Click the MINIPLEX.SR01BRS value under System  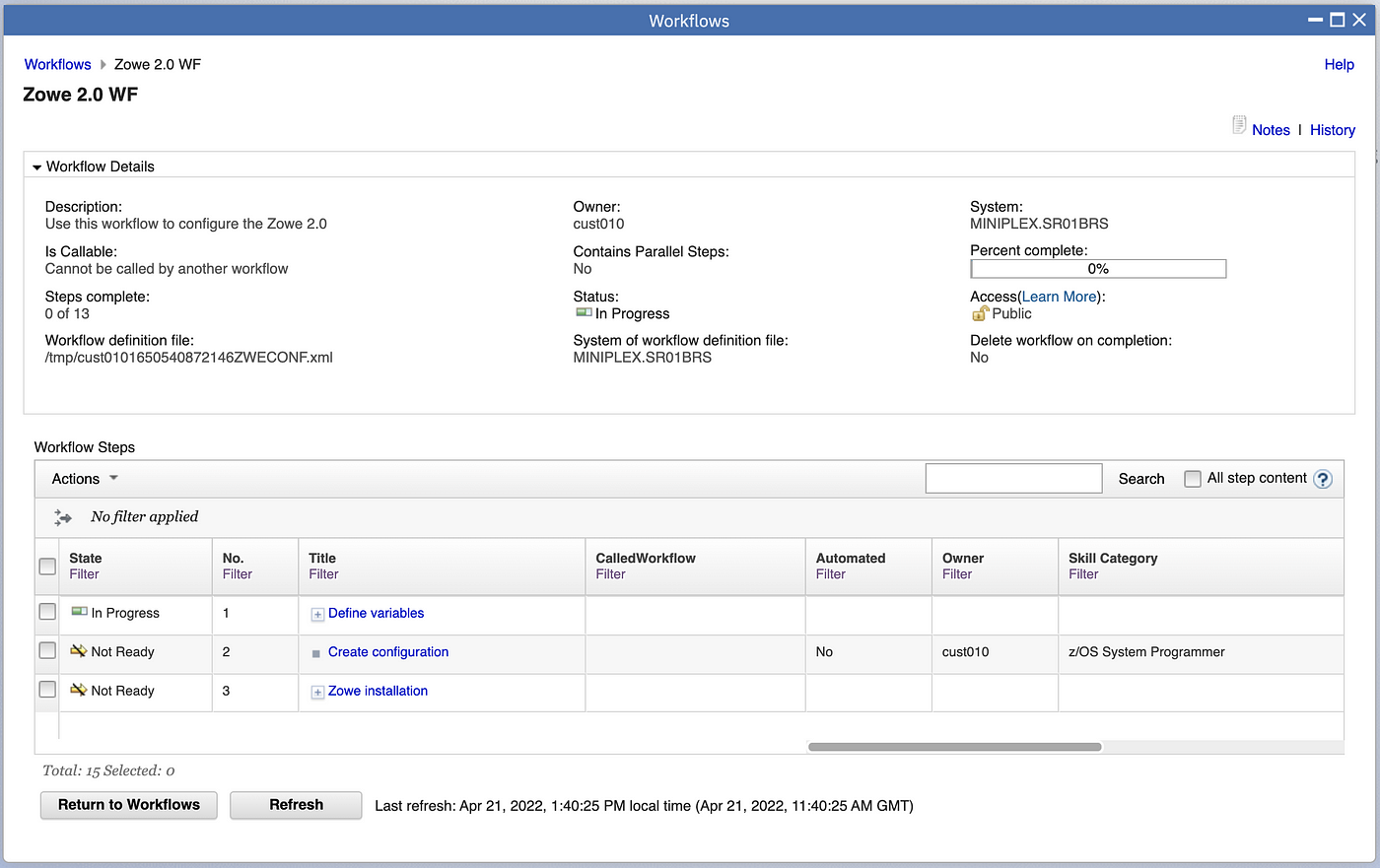click(x=1039, y=224)
